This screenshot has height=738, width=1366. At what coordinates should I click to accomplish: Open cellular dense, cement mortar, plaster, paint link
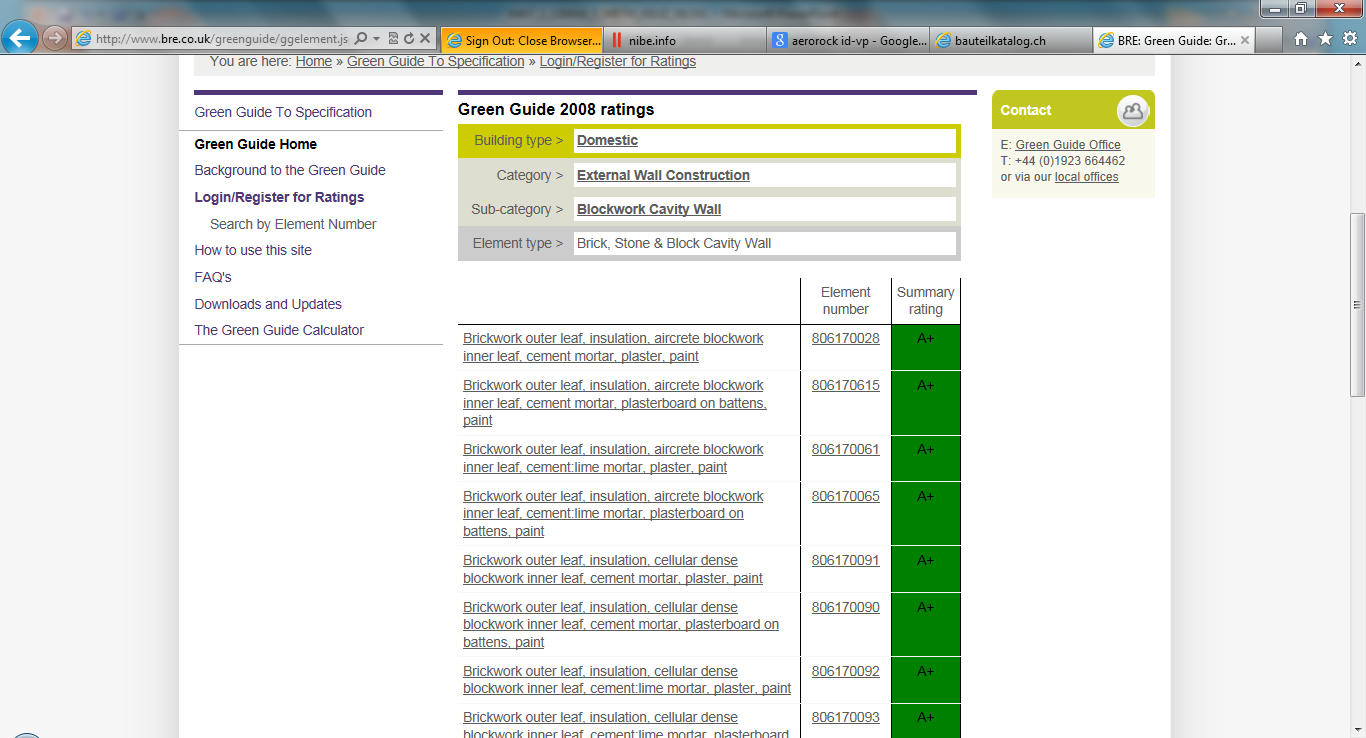click(613, 569)
